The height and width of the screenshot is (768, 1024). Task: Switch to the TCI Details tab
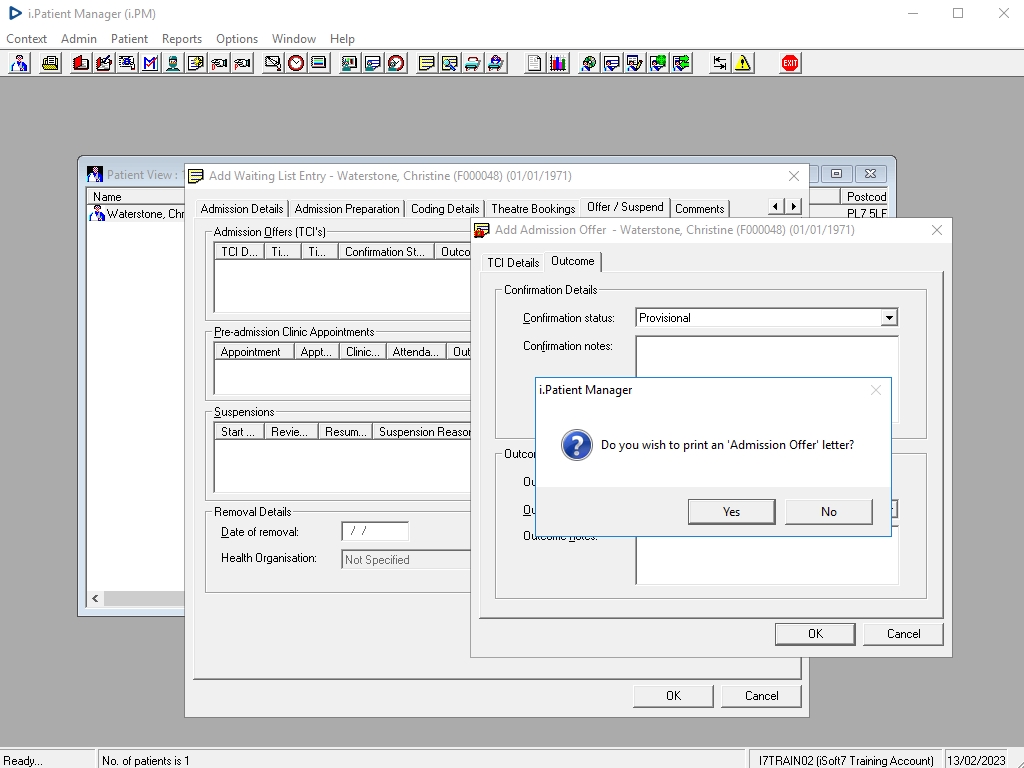513,263
